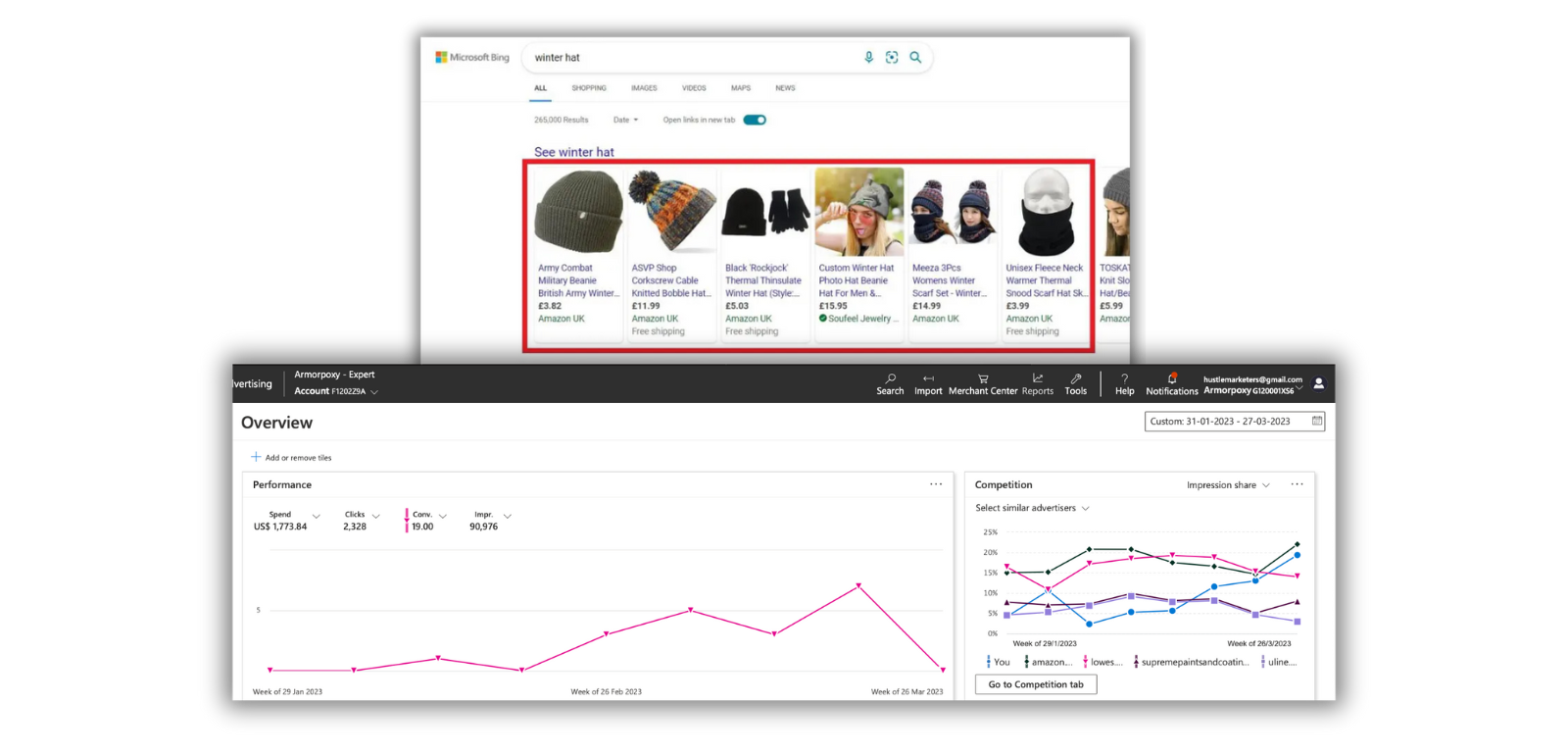Image resolution: width=1568 pixels, height=753 pixels.
Task: Switch to the VIDEOS tab on Bing
Action: point(694,88)
